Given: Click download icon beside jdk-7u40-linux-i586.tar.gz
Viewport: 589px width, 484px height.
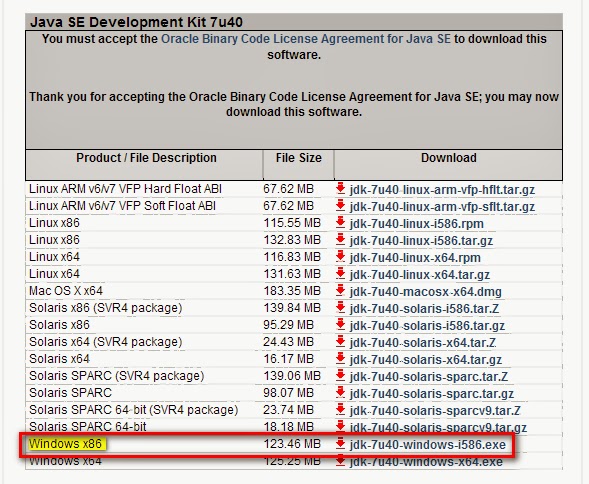Looking at the screenshot, I should point(340,239).
